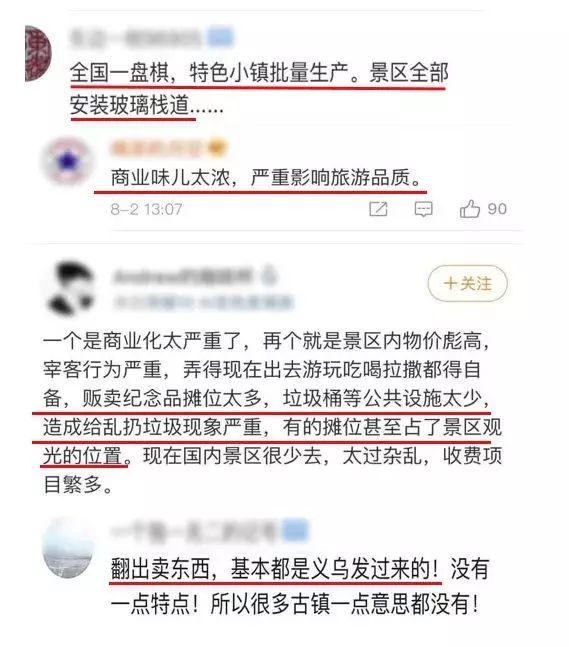569x647 pixels.
Task: Click the blue badge after first blurred username
Action: click(x=220, y=37)
